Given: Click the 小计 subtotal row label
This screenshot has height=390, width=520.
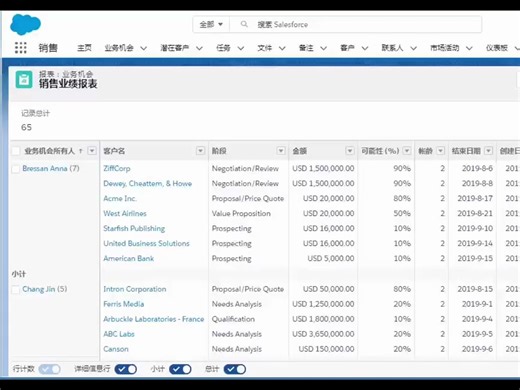Looking at the screenshot, I should (x=19, y=274).
